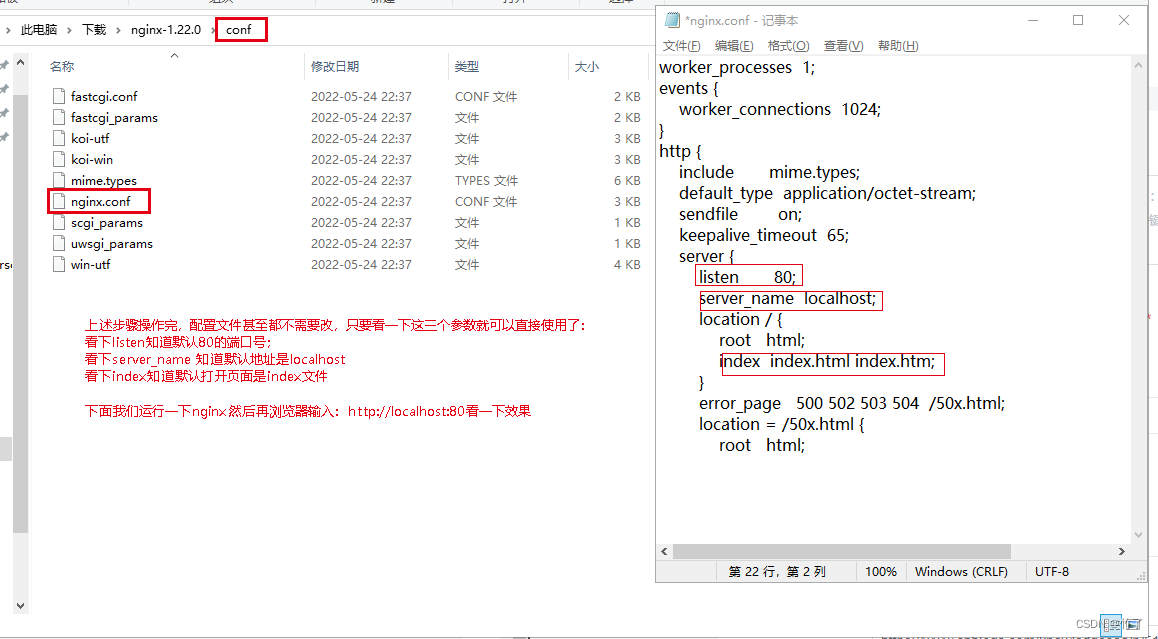
Task: Select the win-utf file icon
Action: tap(59, 264)
